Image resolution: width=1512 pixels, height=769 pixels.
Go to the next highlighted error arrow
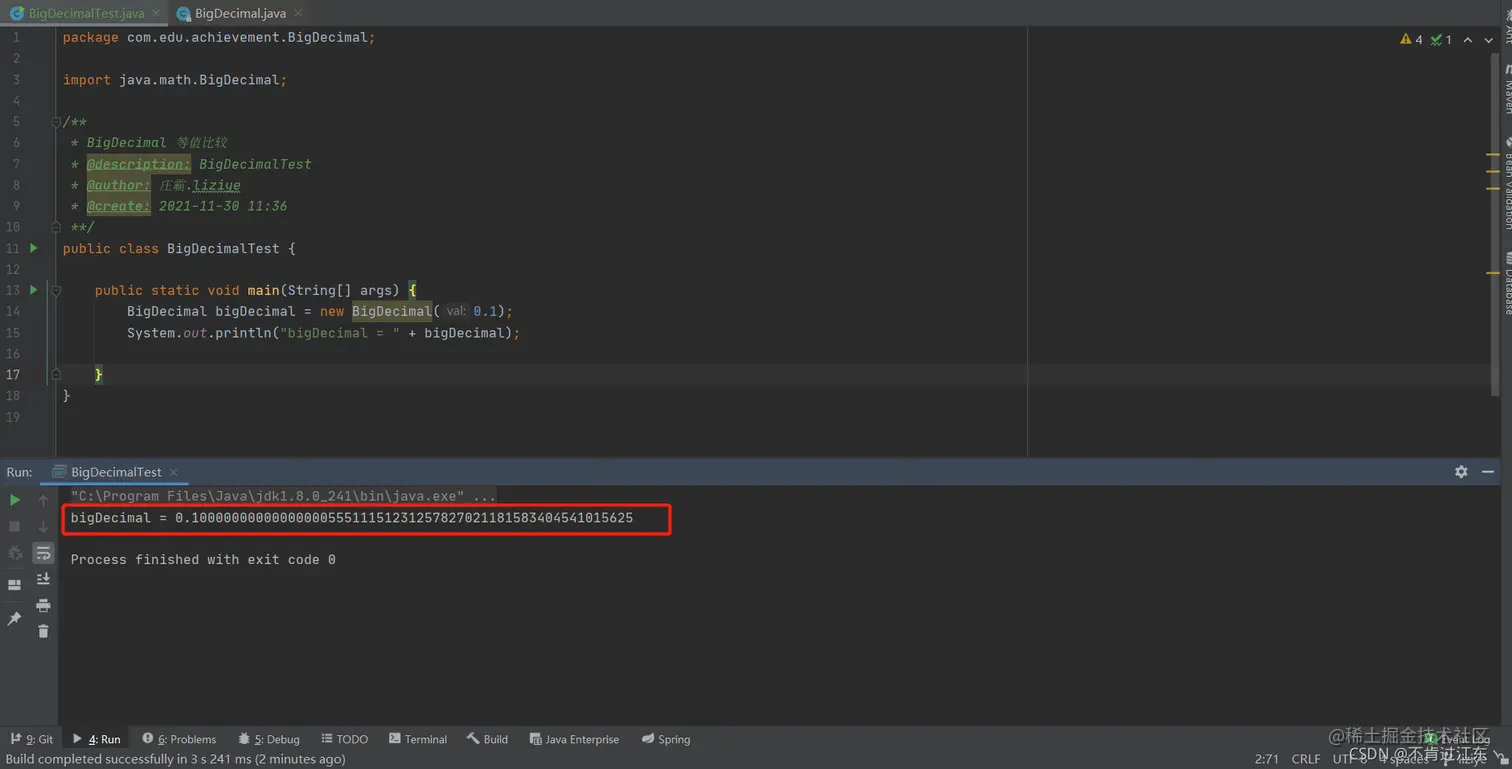[x=1489, y=40]
